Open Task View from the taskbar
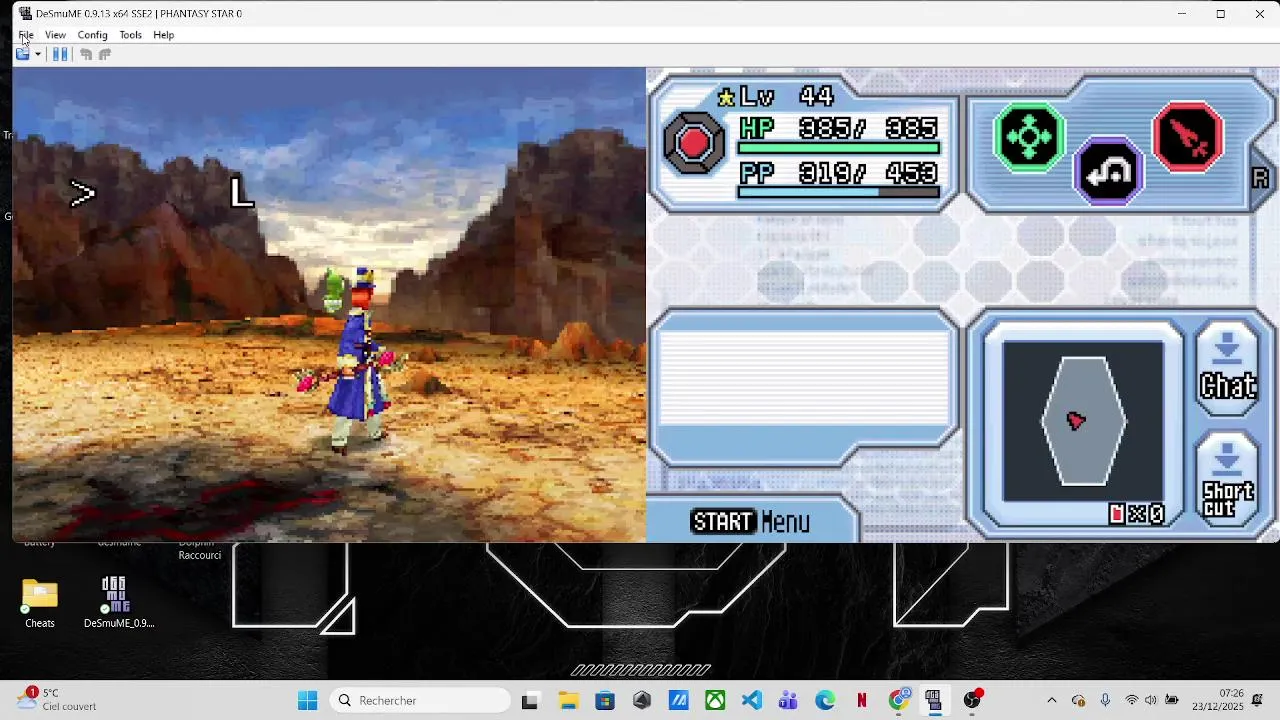The width and height of the screenshot is (1280, 720). (x=530, y=701)
